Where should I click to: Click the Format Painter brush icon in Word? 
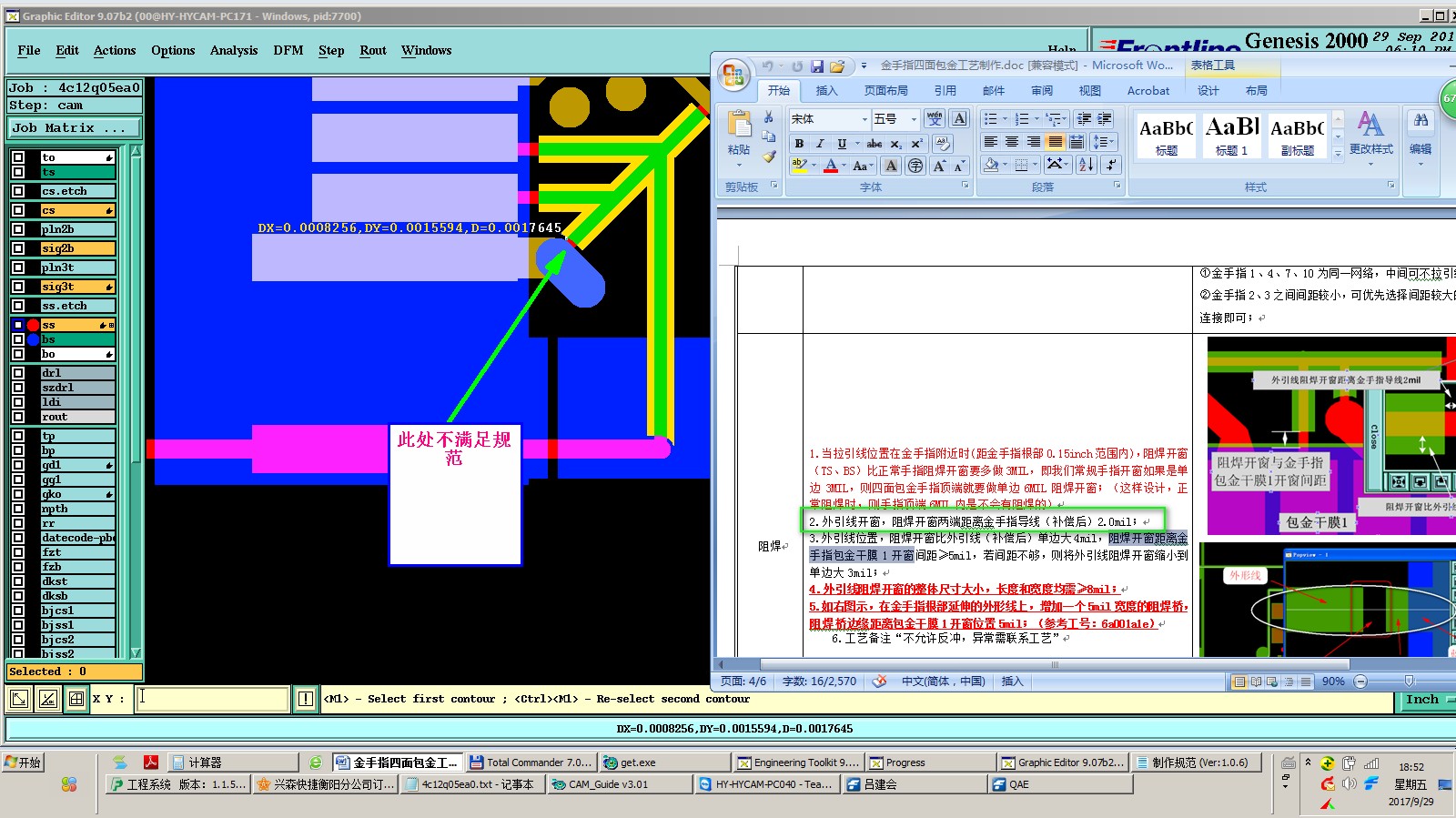(x=769, y=157)
